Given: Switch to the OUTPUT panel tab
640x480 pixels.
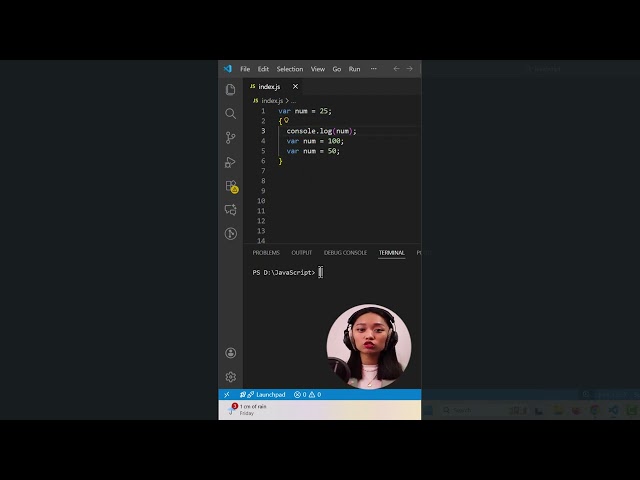Looking at the screenshot, I should pyautogui.click(x=302, y=253).
